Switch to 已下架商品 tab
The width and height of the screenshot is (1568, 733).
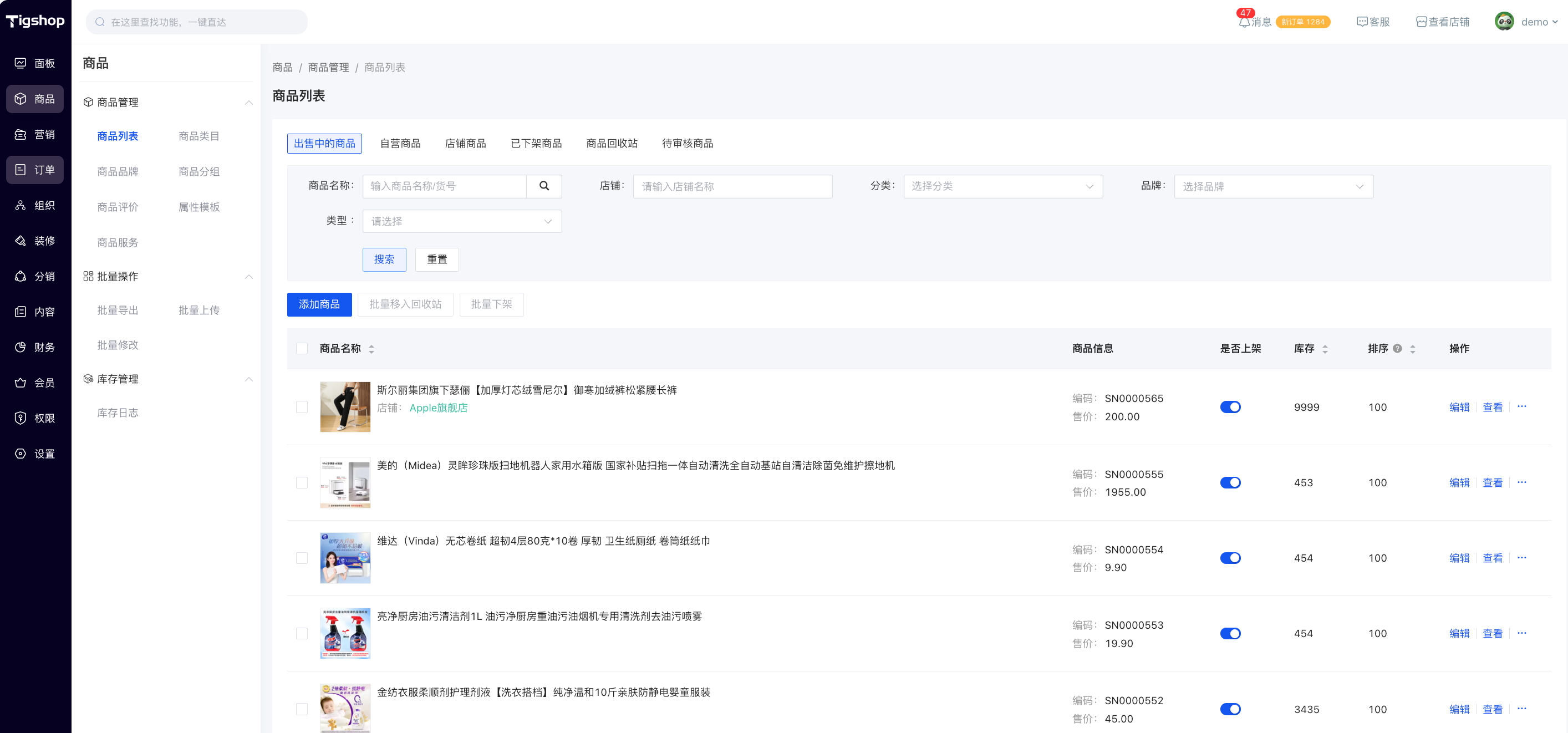[536, 143]
